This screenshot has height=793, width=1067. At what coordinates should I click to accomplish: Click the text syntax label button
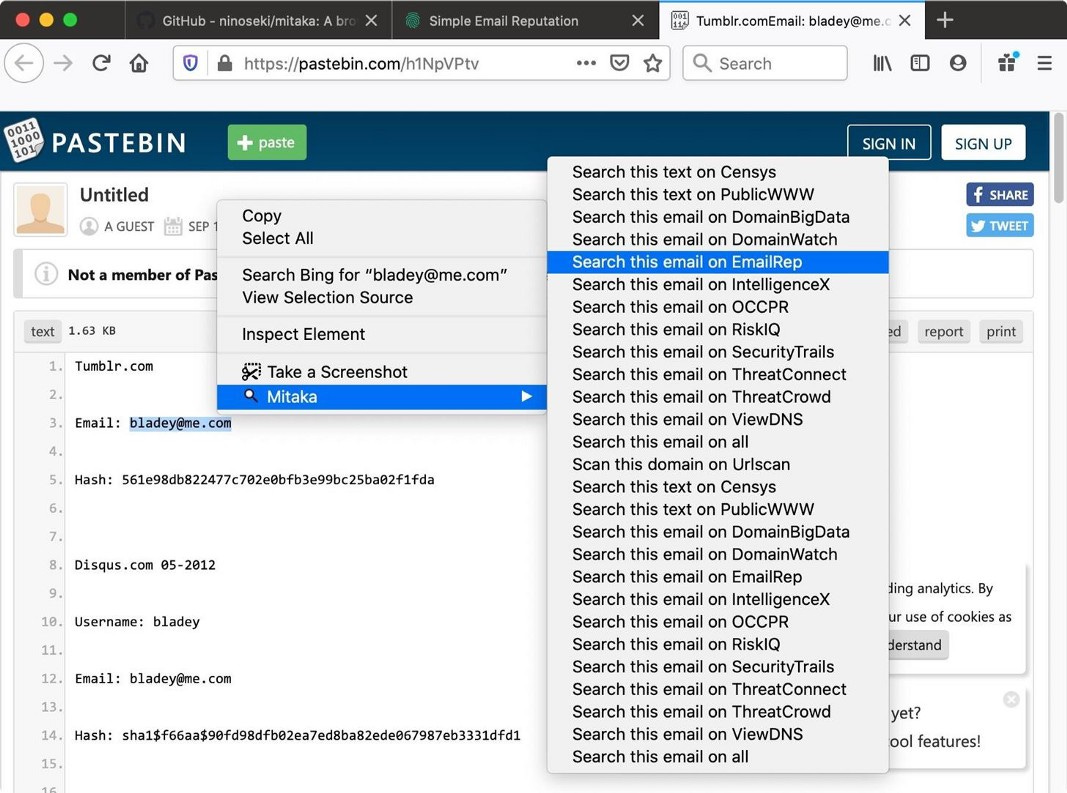click(x=42, y=331)
